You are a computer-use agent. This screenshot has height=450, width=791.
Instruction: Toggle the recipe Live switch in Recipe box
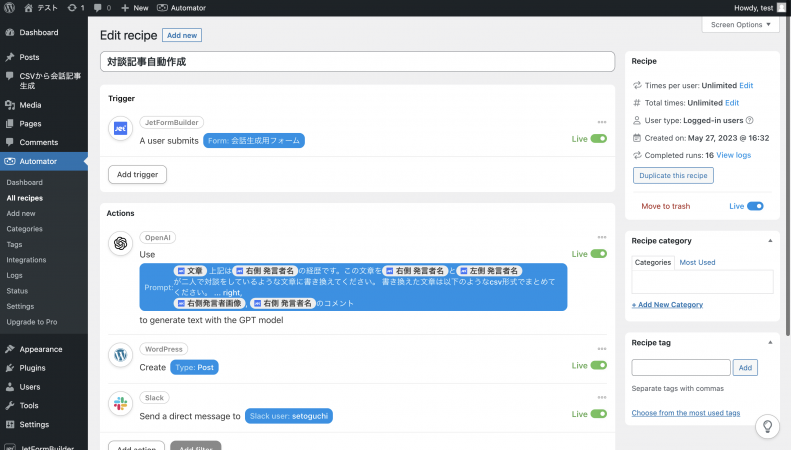tap(755, 206)
